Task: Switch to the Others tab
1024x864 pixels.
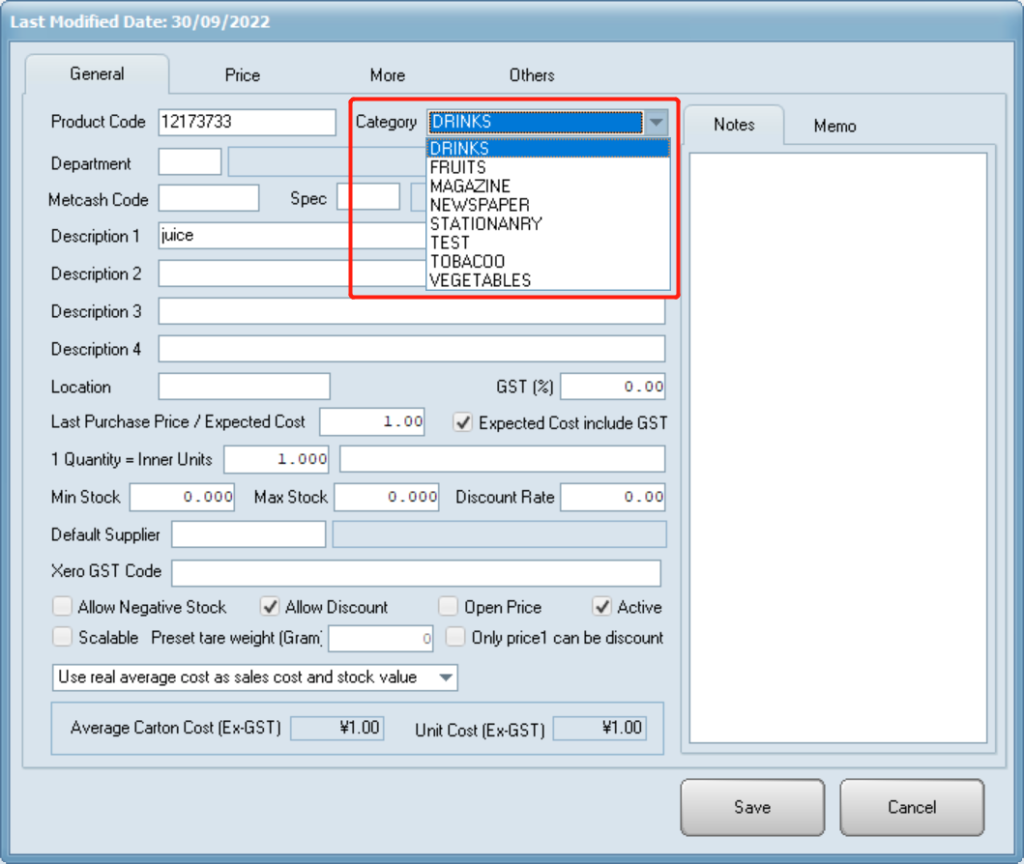Action: coord(531,75)
